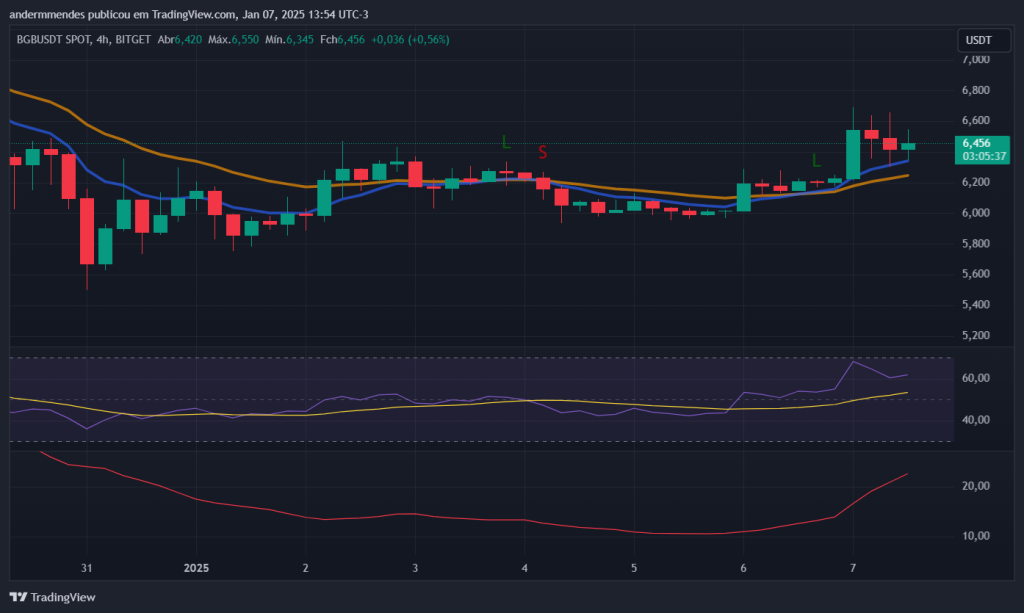This screenshot has height=613, width=1024.
Task: Click the 2025 year label on time axis
Action: click(x=196, y=568)
